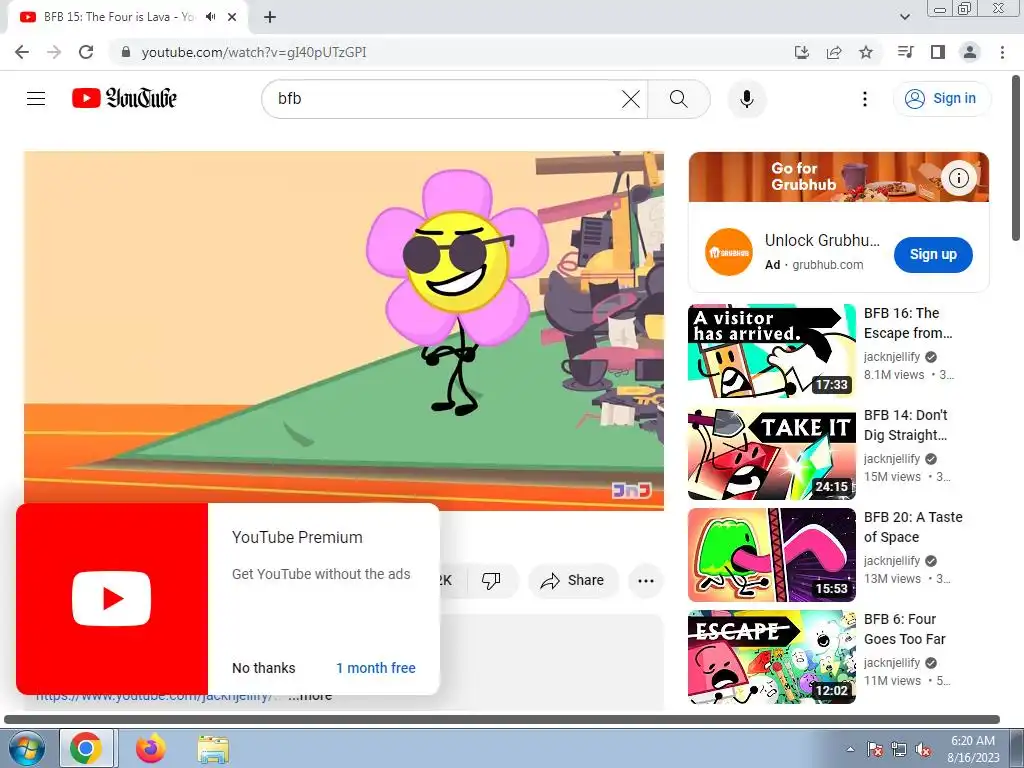The height and width of the screenshot is (768, 1024).
Task: Launch Firefox from the taskbar
Action: click(x=150, y=748)
